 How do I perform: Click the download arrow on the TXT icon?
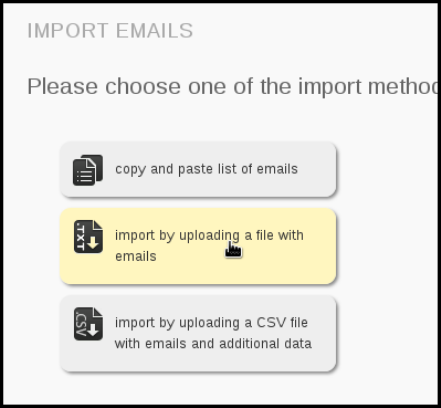(x=93, y=243)
